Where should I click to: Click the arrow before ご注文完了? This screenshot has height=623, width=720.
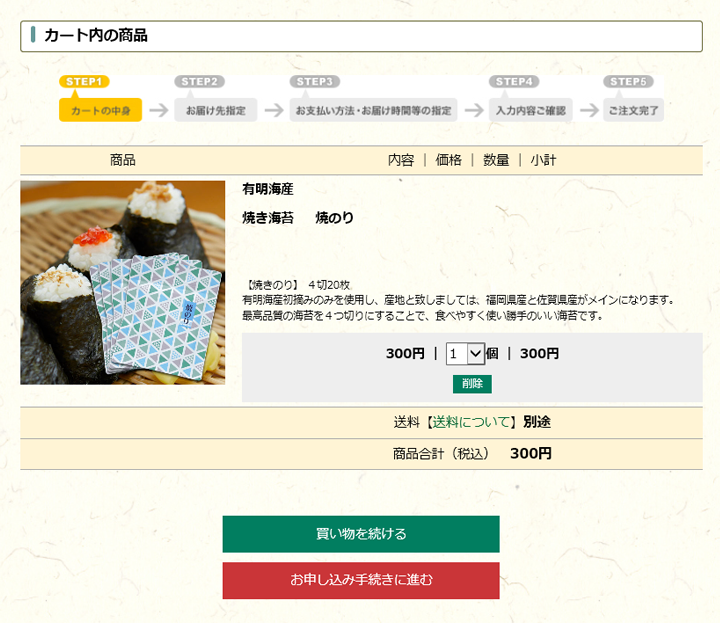(589, 110)
